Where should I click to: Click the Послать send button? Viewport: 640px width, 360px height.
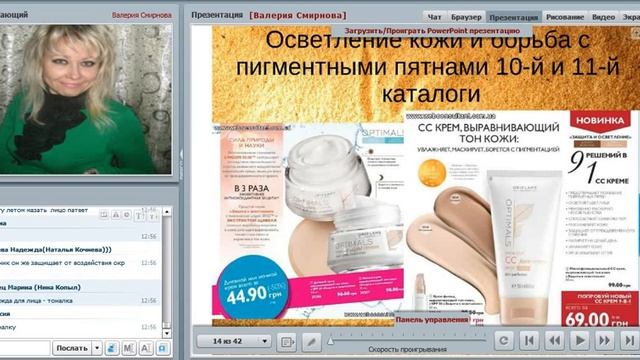72,348
